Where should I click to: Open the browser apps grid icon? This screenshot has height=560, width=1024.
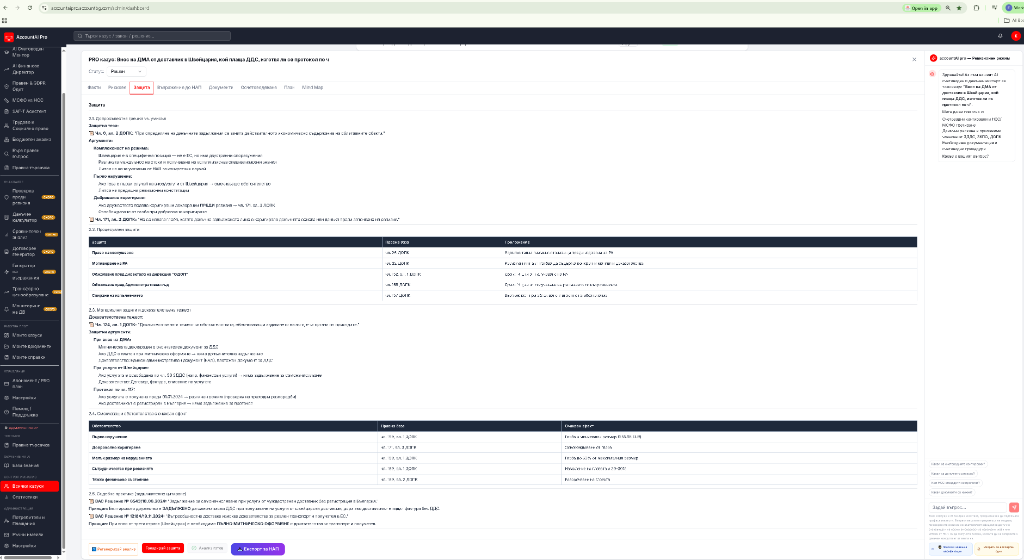(5, 20)
